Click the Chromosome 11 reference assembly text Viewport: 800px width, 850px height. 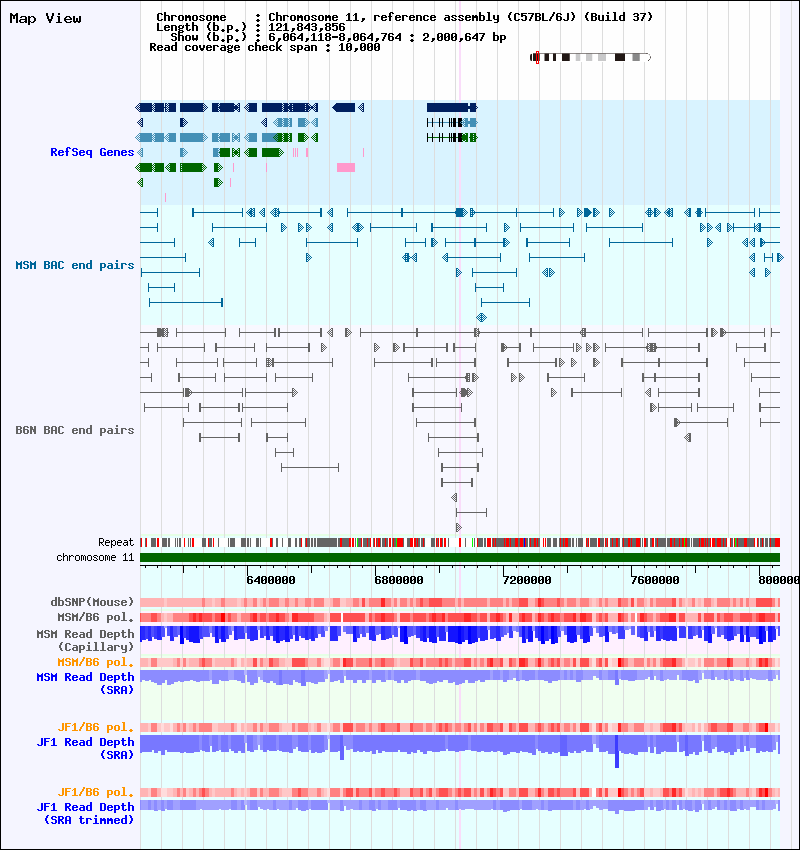point(461,17)
